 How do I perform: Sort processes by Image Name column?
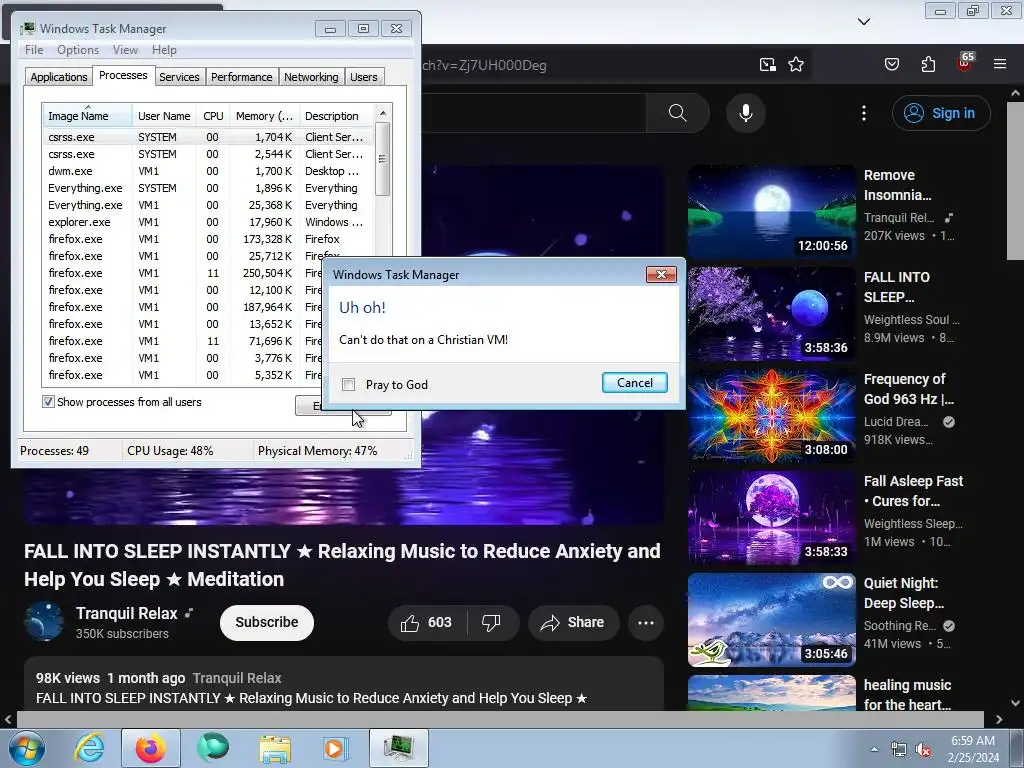88,116
